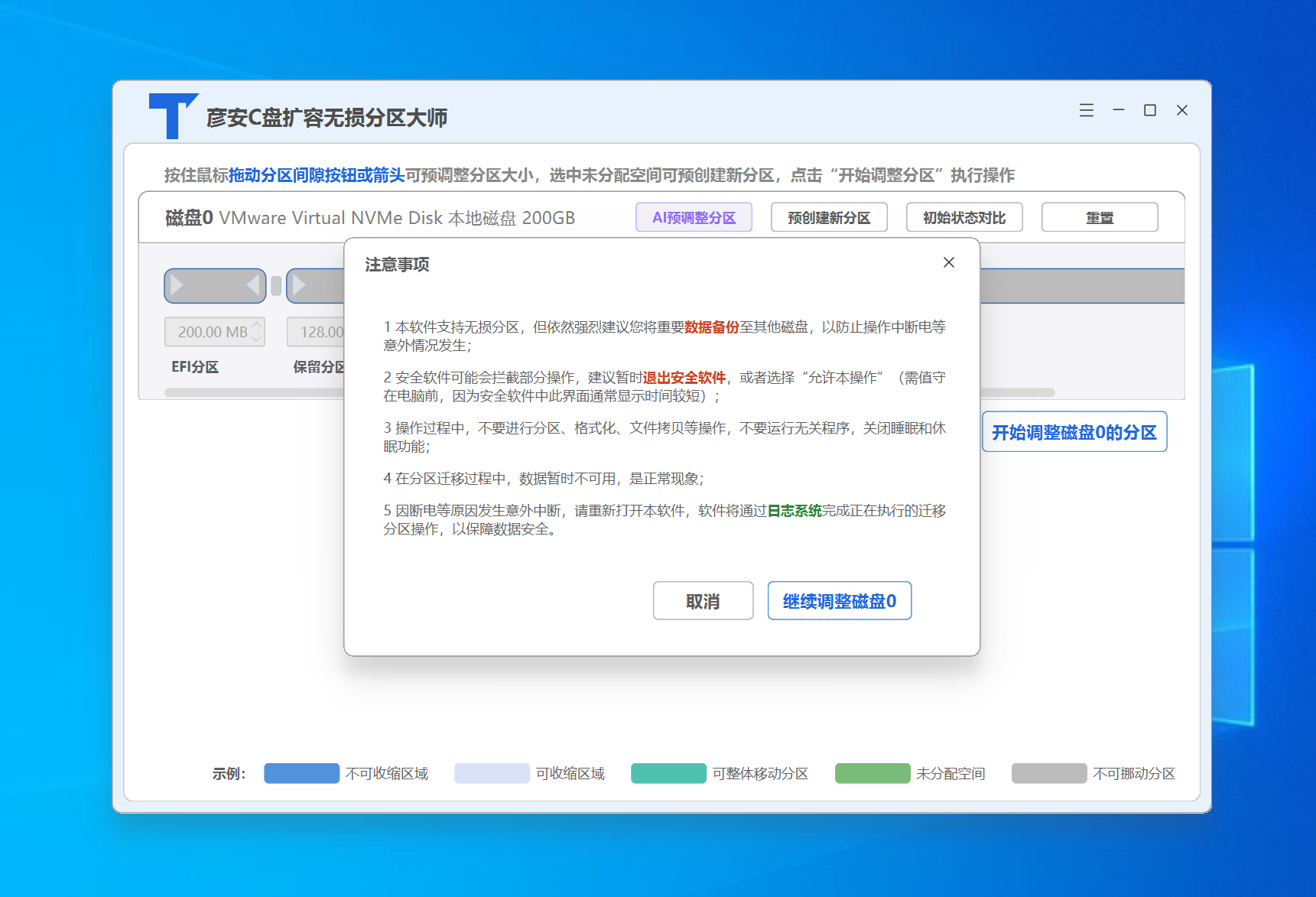Click the 注意事项 dialog title

pos(397,265)
